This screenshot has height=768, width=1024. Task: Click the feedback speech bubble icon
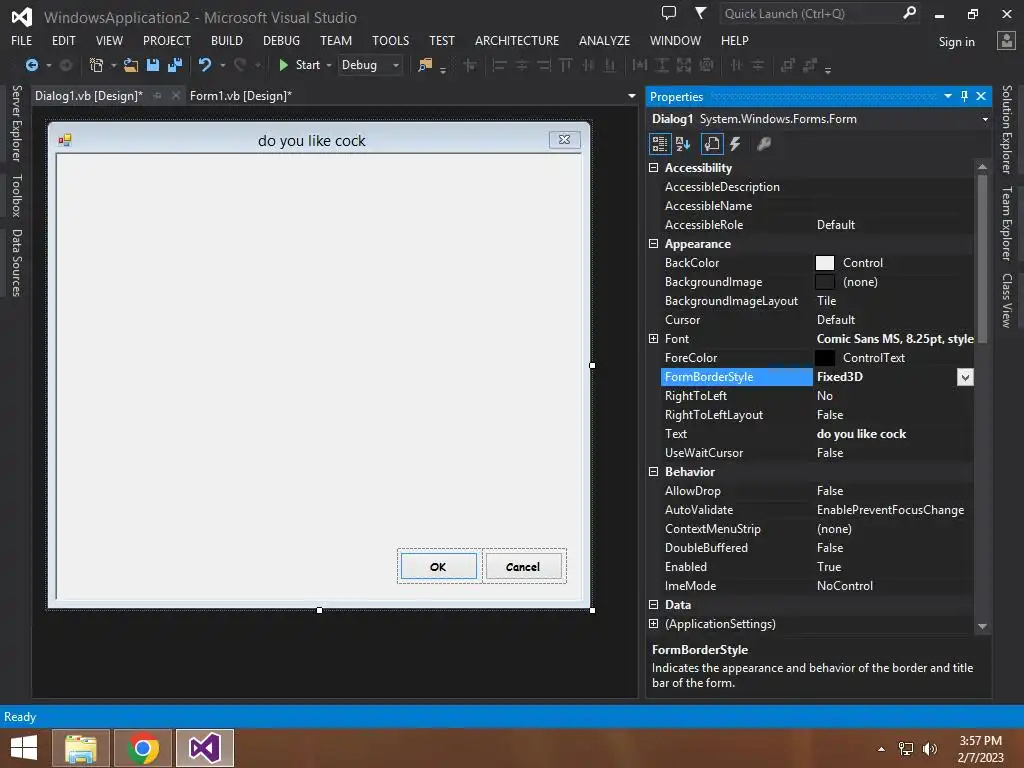point(669,12)
